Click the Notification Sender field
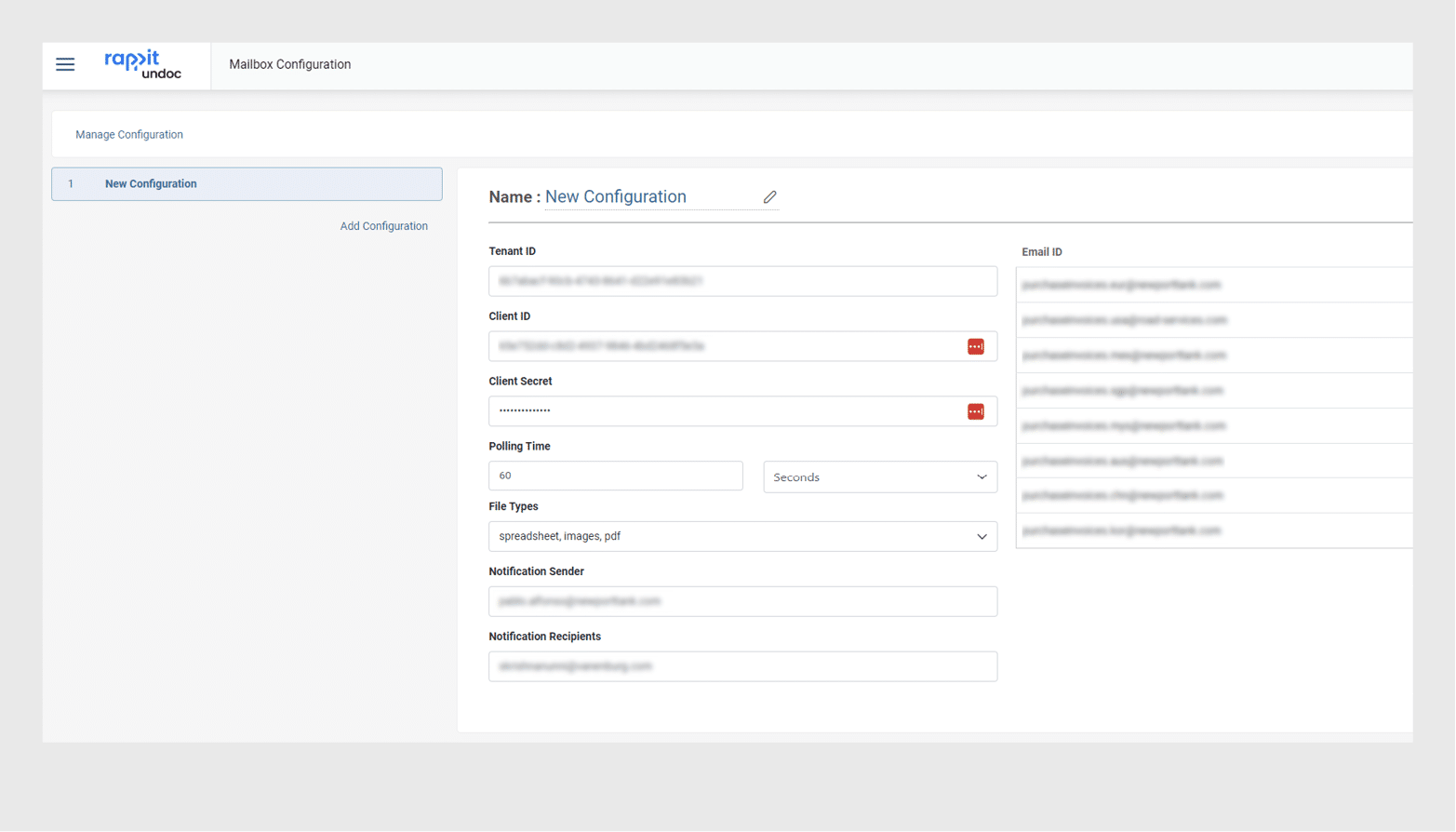1456x832 pixels. coord(741,601)
